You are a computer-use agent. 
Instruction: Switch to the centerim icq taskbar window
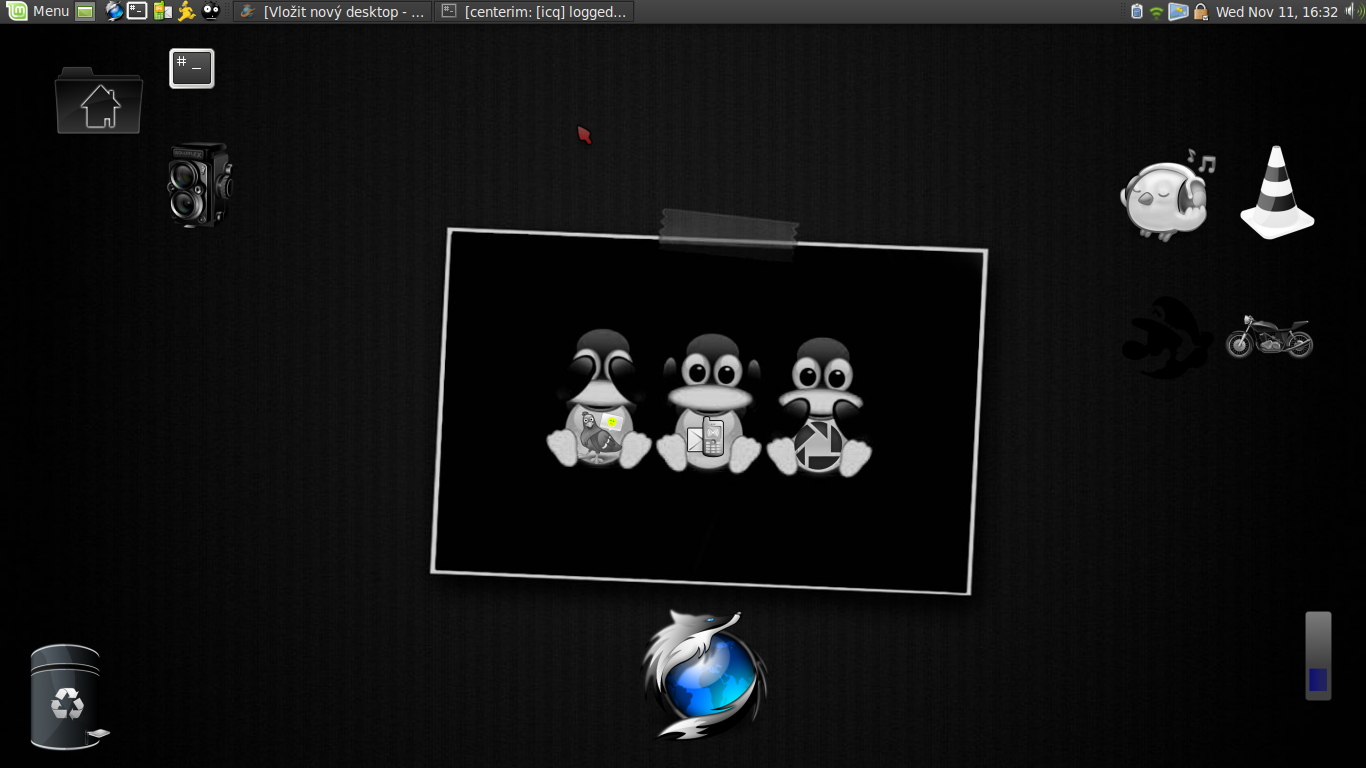click(535, 12)
